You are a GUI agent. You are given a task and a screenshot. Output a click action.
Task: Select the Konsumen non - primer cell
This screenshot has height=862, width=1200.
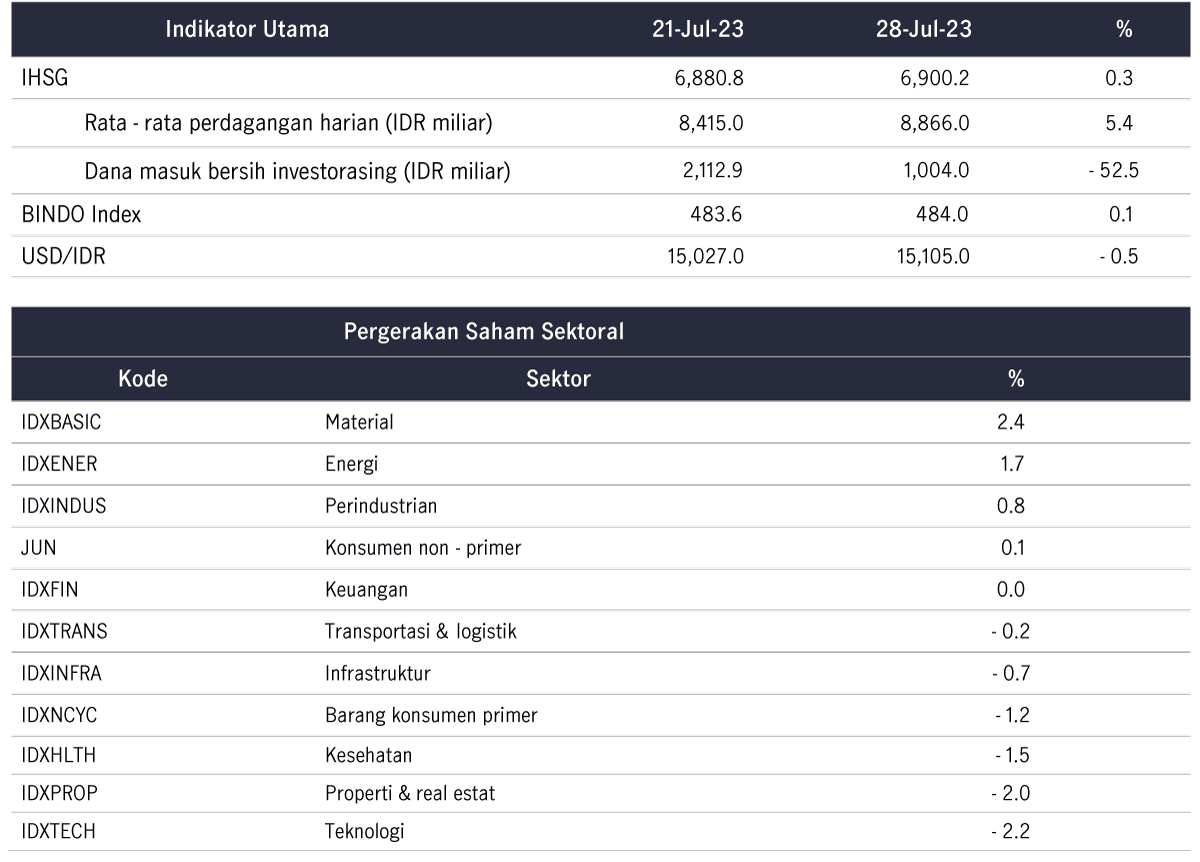point(423,548)
